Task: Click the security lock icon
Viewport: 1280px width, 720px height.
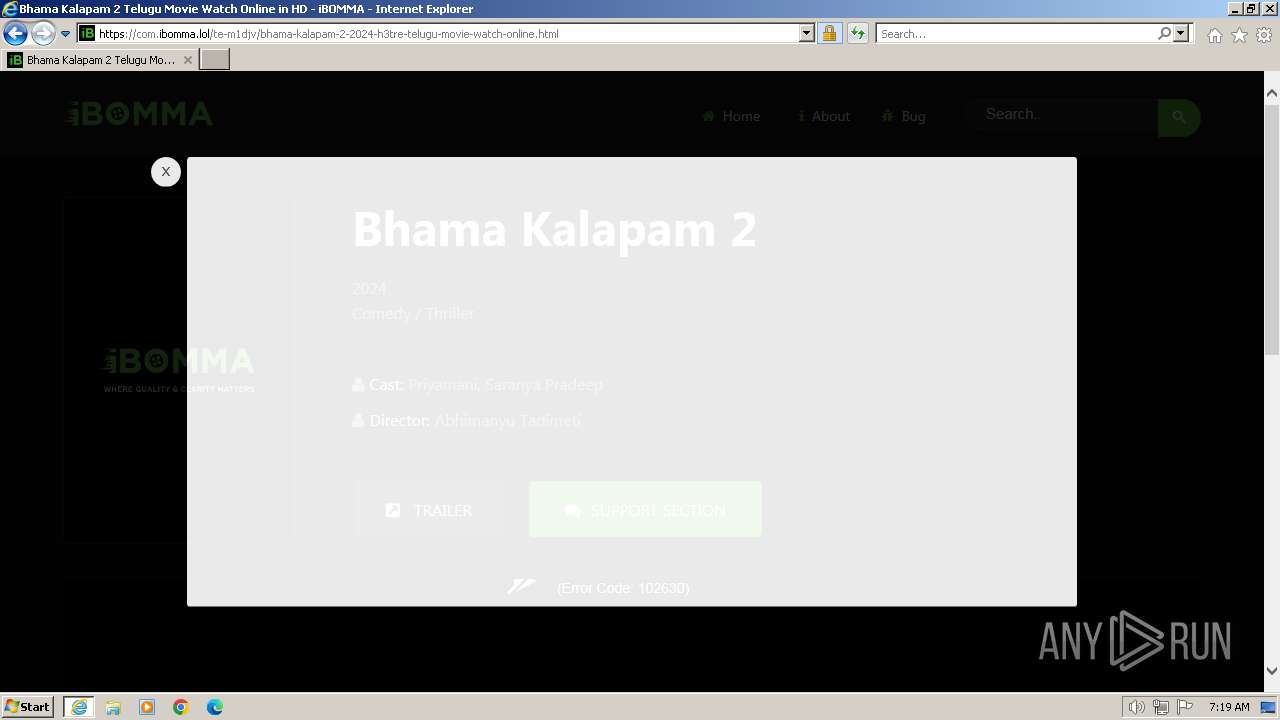Action: coord(829,33)
